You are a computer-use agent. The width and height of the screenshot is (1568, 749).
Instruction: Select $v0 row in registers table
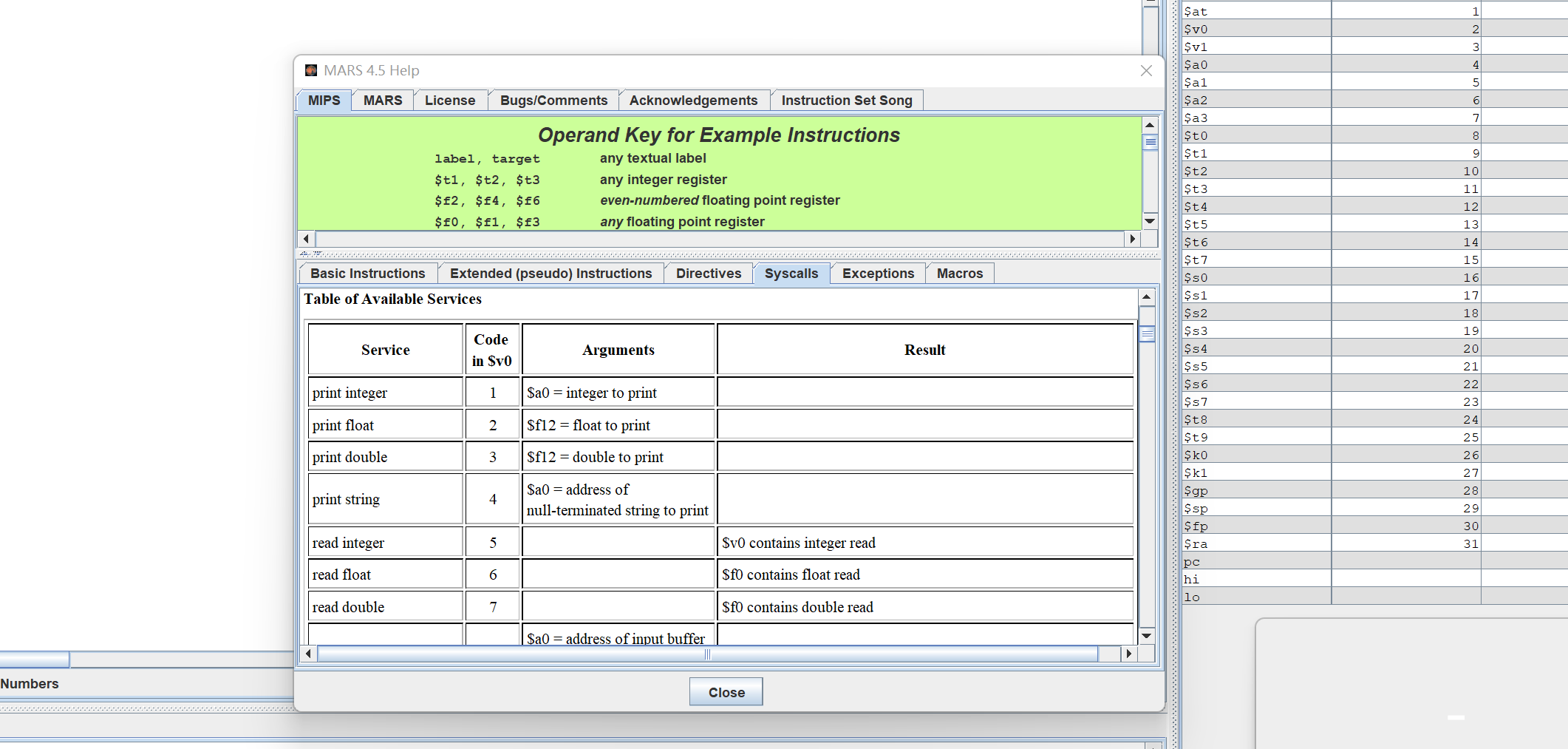pyautogui.click(x=1374, y=29)
